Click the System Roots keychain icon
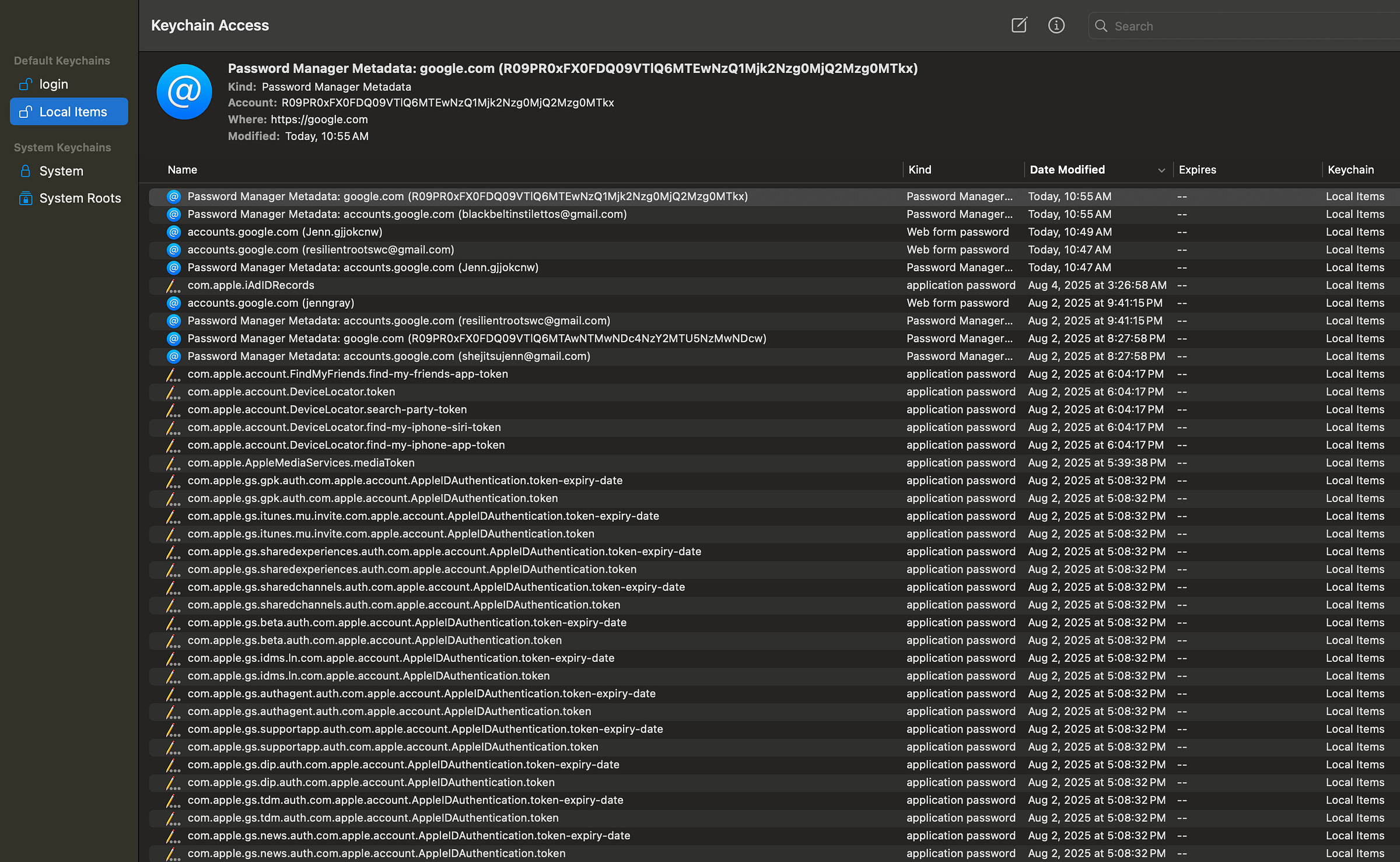The height and width of the screenshot is (862, 1400). [25, 198]
